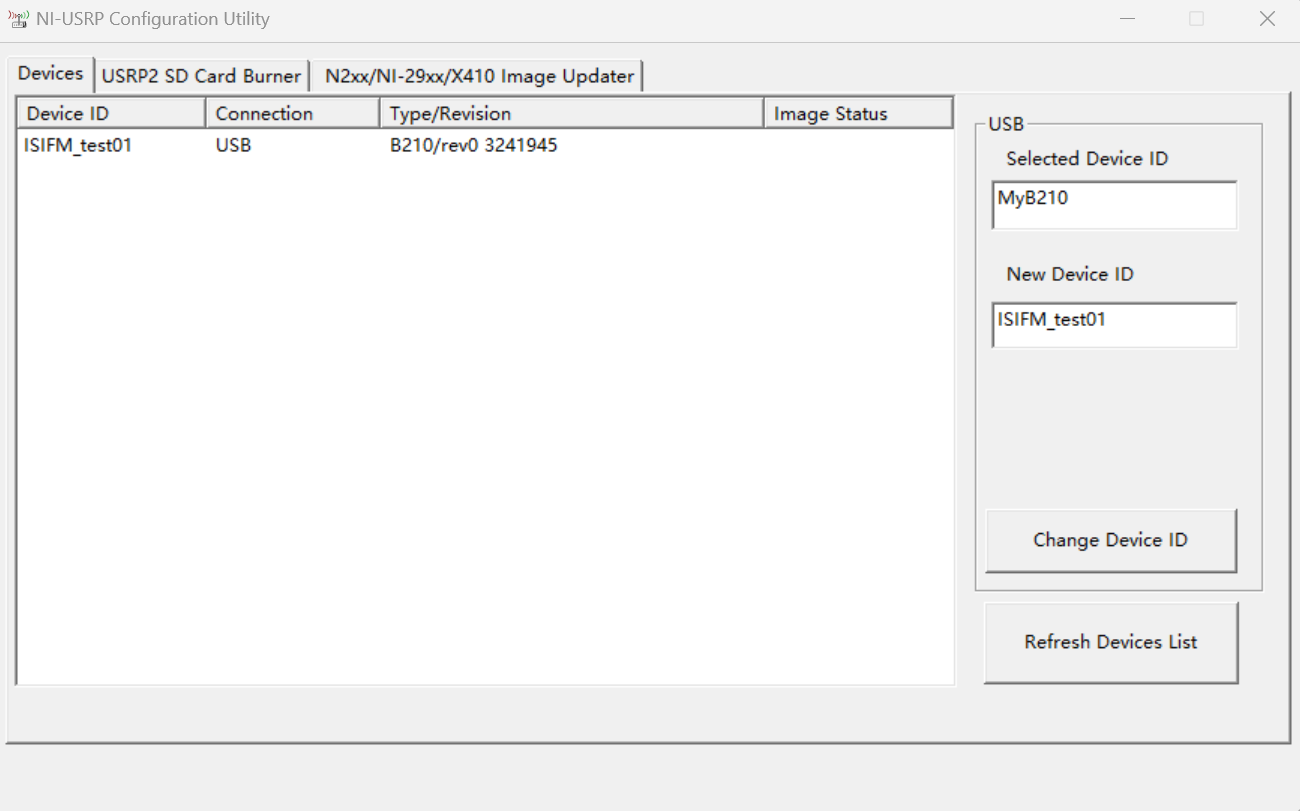Click inside the New Device ID field
The height and width of the screenshot is (811, 1300).
coord(1113,325)
